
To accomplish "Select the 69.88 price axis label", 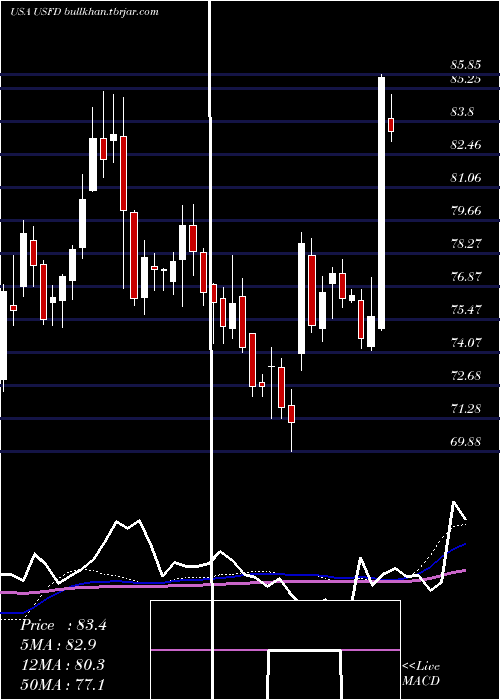I will (466, 442).
